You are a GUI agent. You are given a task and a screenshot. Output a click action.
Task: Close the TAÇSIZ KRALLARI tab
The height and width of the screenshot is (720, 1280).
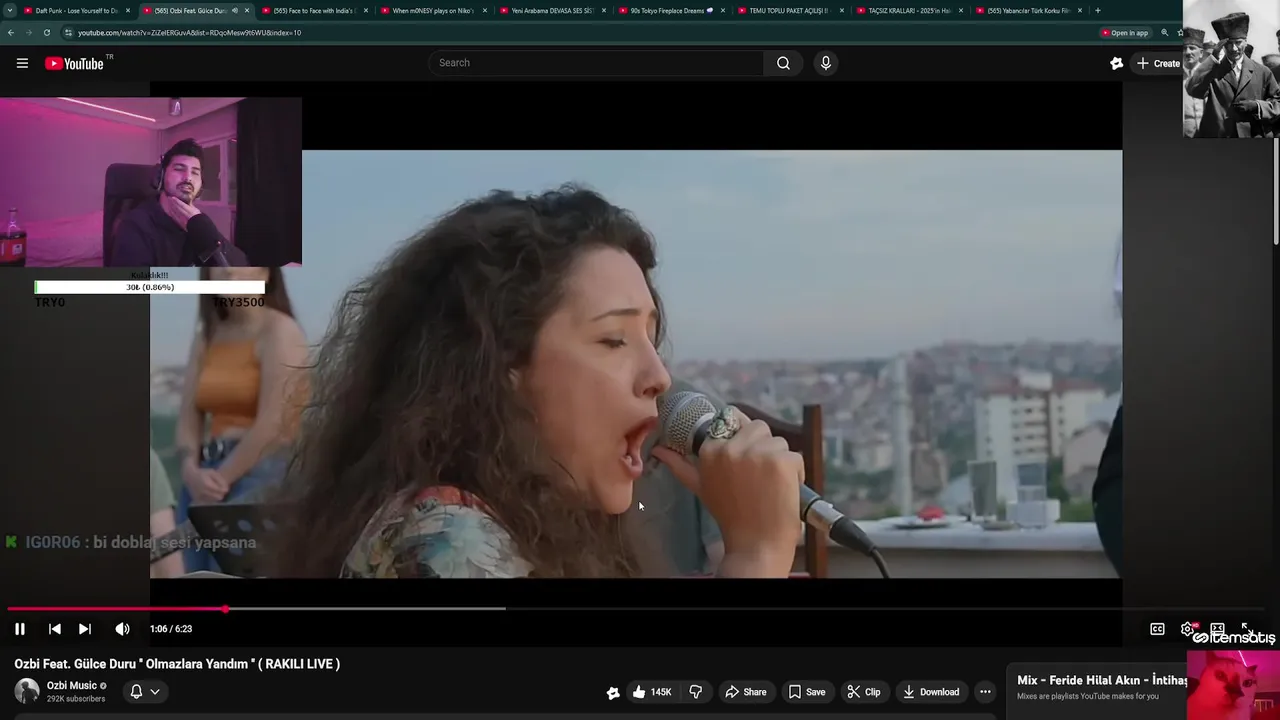961,10
